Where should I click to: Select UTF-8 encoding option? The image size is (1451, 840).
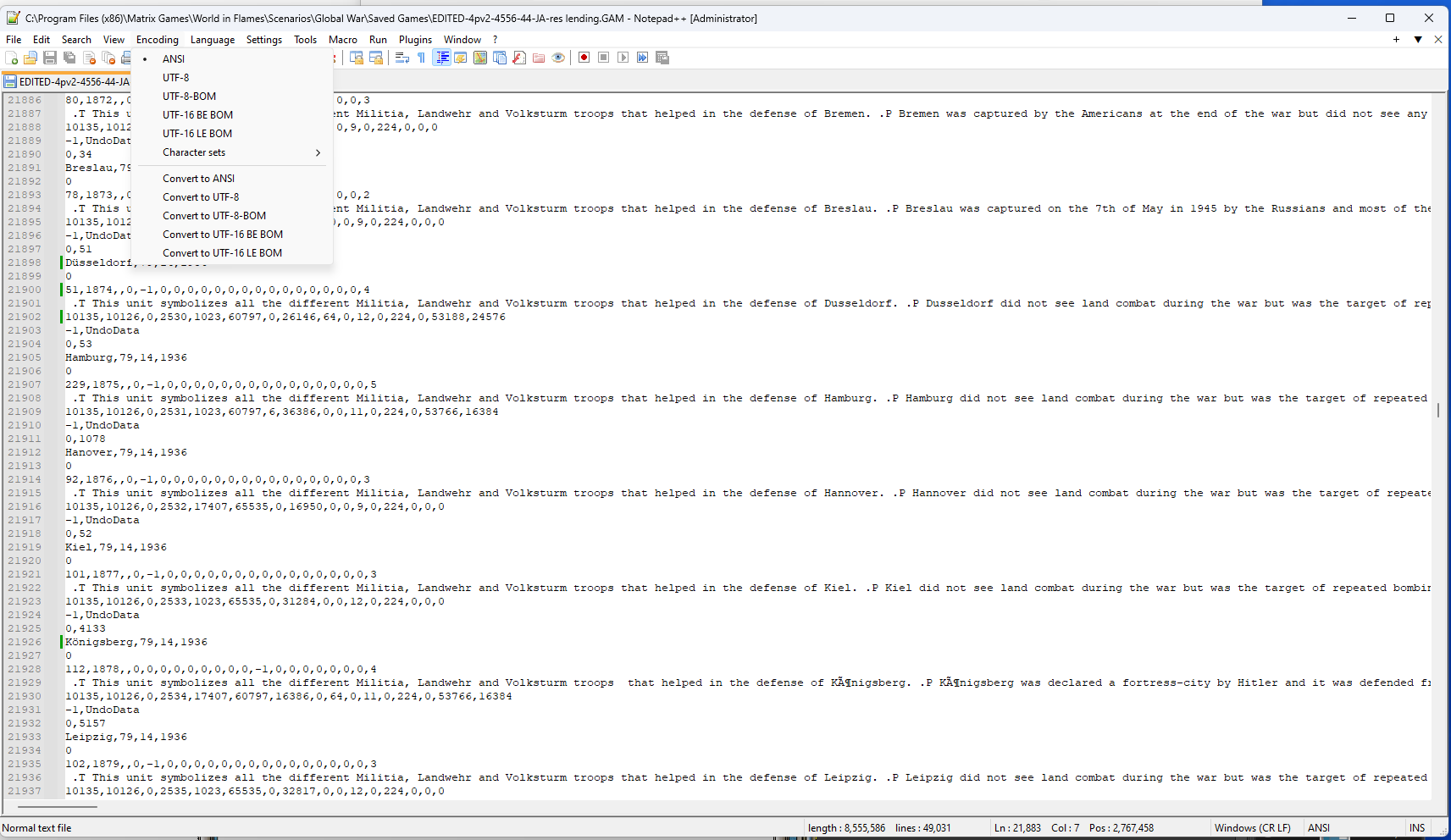(232, 78)
